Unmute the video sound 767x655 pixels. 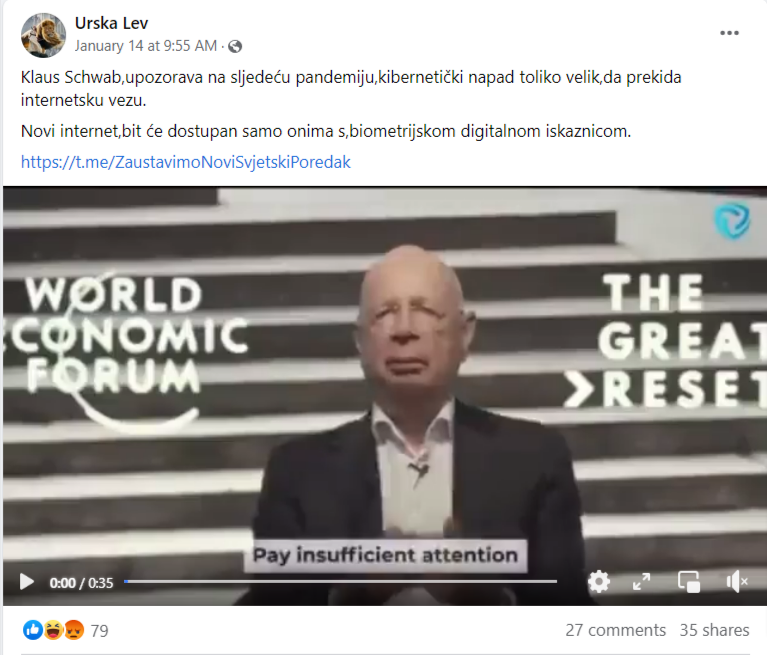[737, 582]
